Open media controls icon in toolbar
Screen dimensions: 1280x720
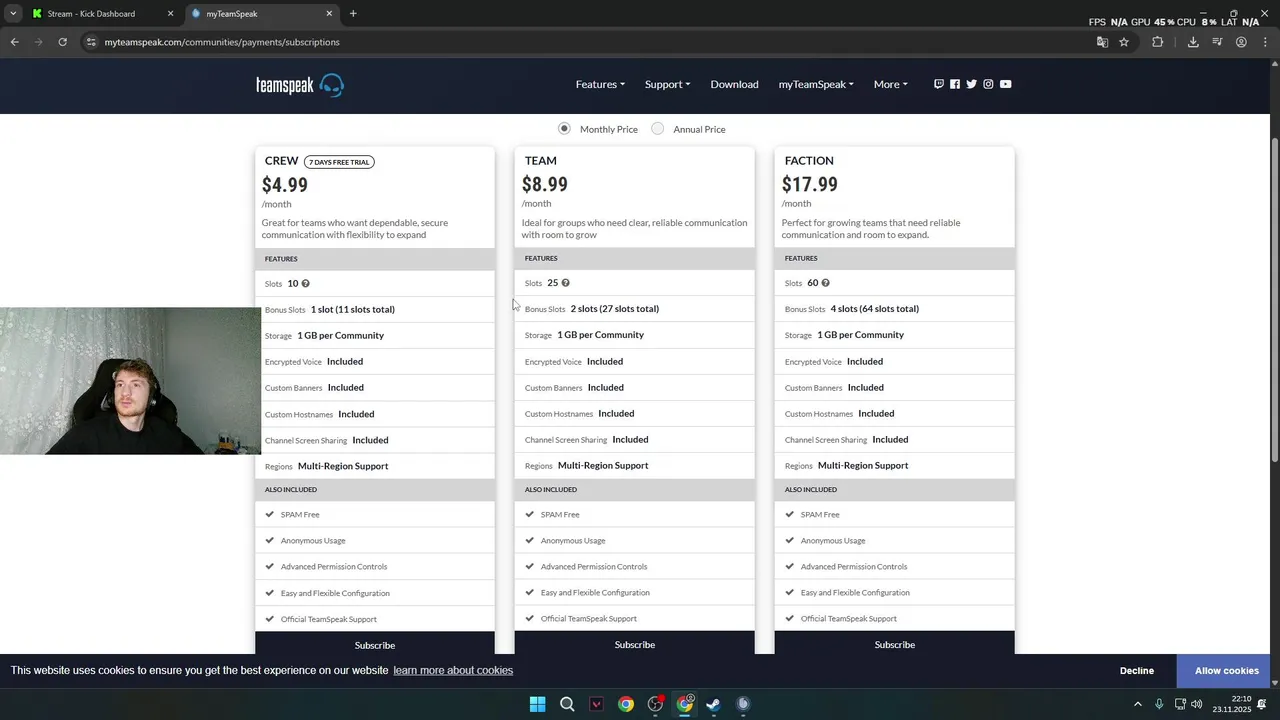coord(1217,42)
